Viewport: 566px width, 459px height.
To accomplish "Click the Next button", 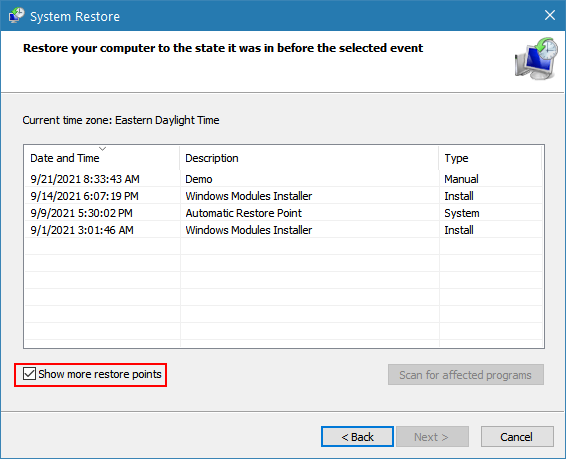I will 432,437.
